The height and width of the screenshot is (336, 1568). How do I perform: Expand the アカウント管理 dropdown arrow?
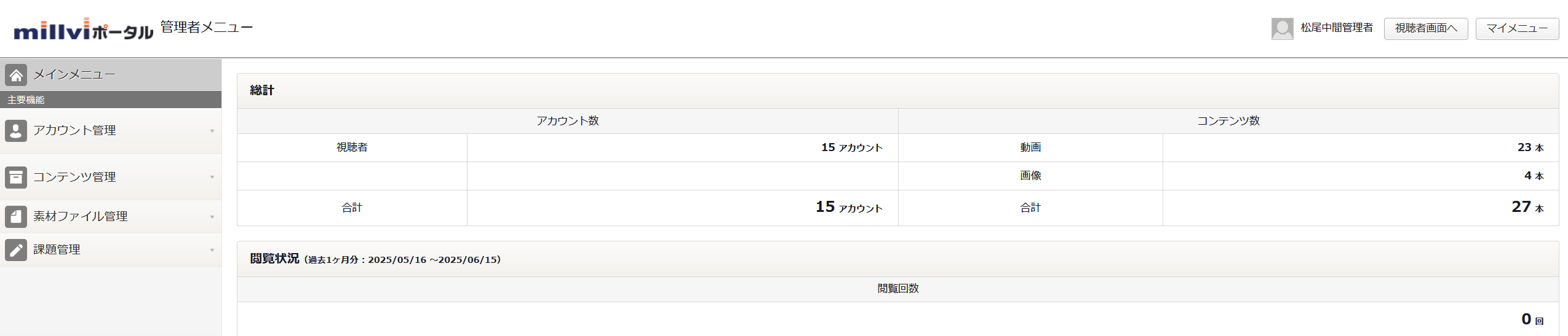(212, 131)
